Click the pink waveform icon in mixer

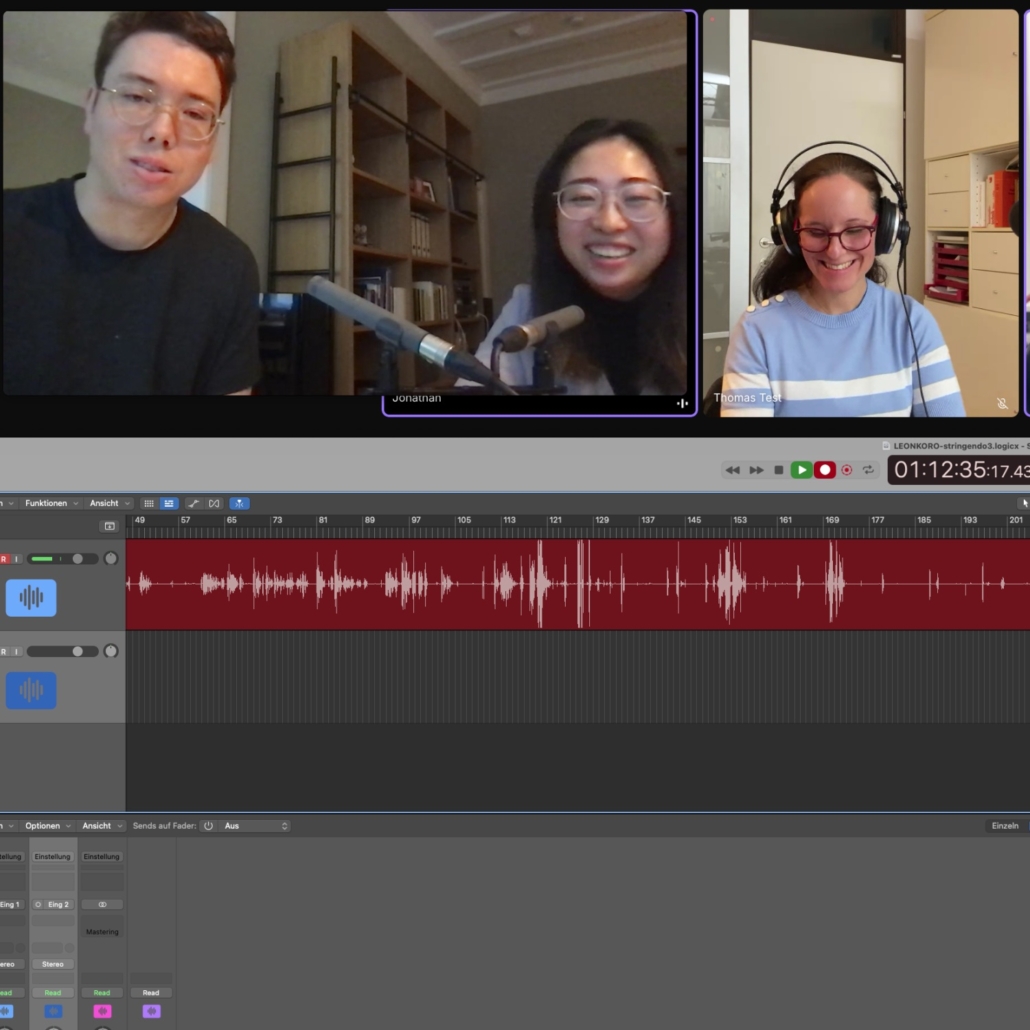pos(102,1011)
